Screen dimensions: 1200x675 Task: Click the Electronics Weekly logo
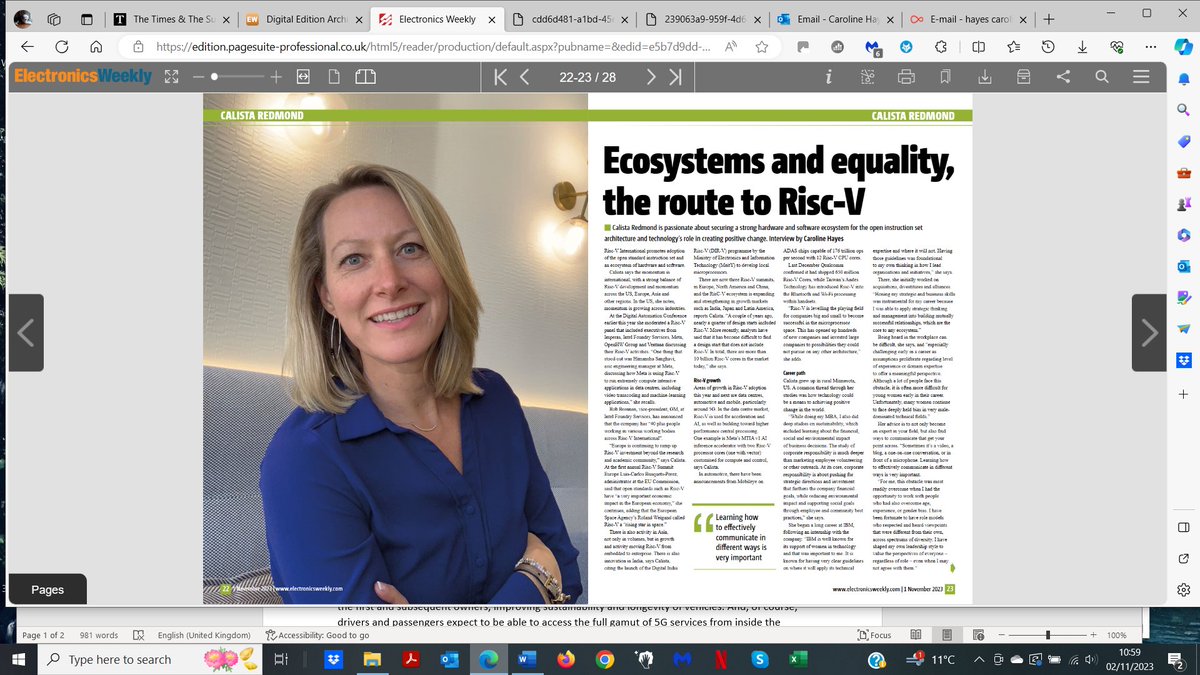(x=83, y=77)
